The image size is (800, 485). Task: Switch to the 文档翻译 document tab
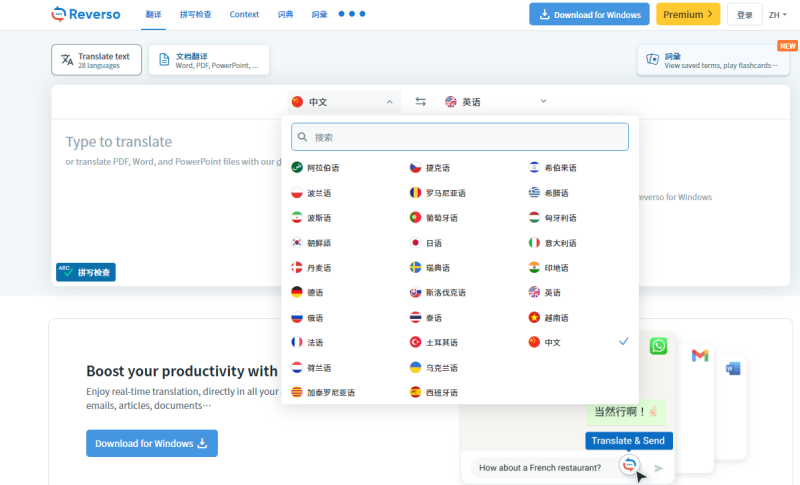(x=208, y=60)
